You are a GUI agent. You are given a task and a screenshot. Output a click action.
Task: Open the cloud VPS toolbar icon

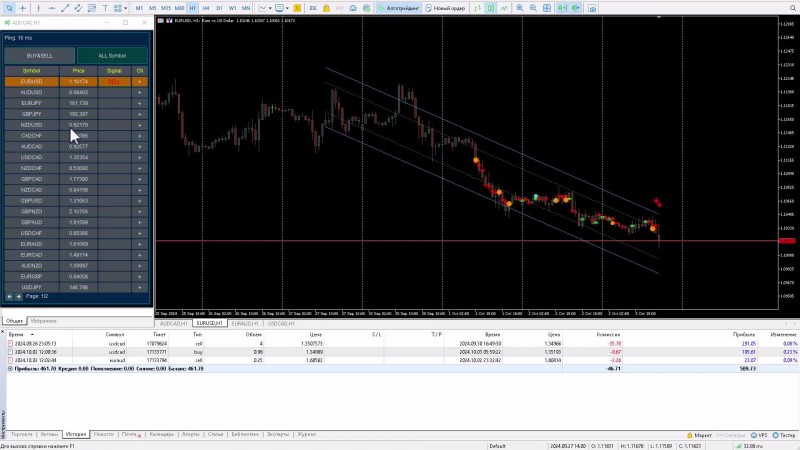(353, 8)
